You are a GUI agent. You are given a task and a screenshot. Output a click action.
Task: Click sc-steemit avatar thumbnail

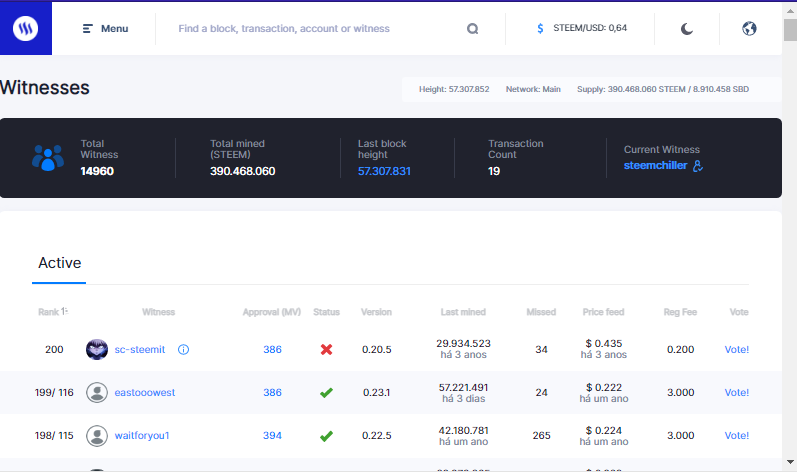[x=97, y=350]
